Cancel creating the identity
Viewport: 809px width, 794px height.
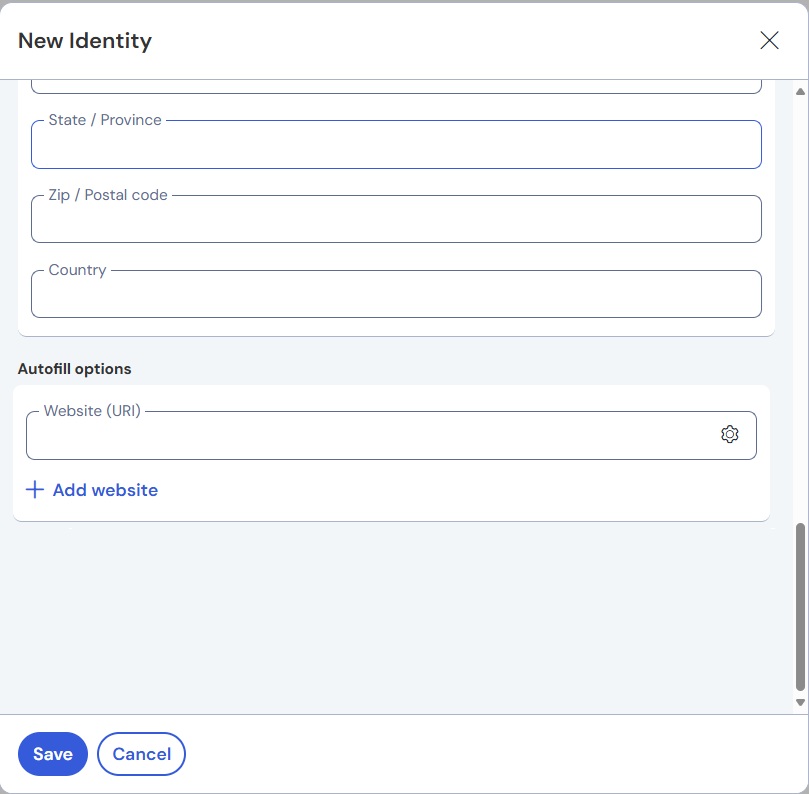pyautogui.click(x=141, y=754)
